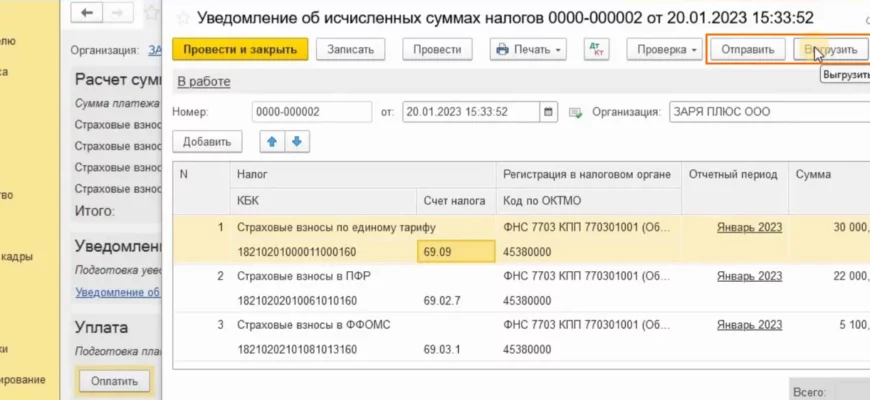The height and width of the screenshot is (400, 870).
Task: Open the Дт/Кт postings icon
Action: click(596, 49)
